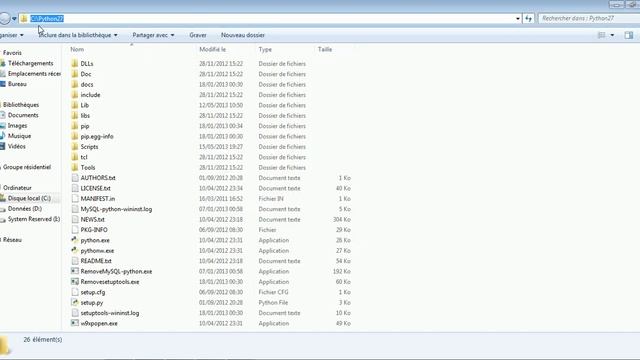The width and height of the screenshot is (640, 360).
Task: Click the pythonw.exe application icon
Action: click(75, 251)
